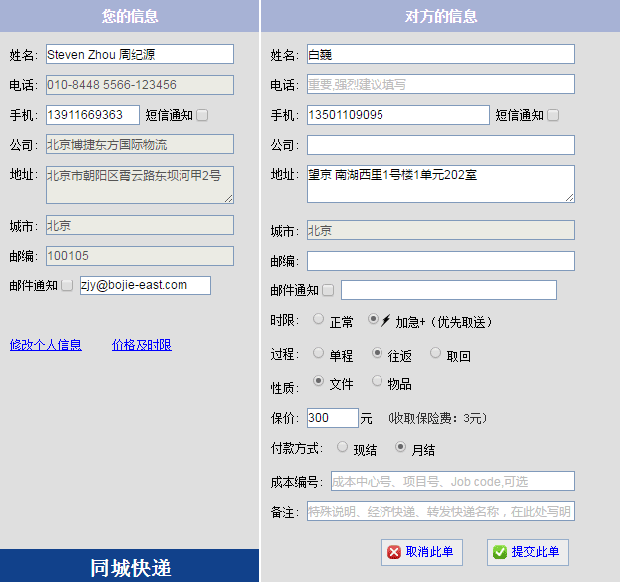
Task: Click recipient mobile field 13501109095
Action: point(398,115)
